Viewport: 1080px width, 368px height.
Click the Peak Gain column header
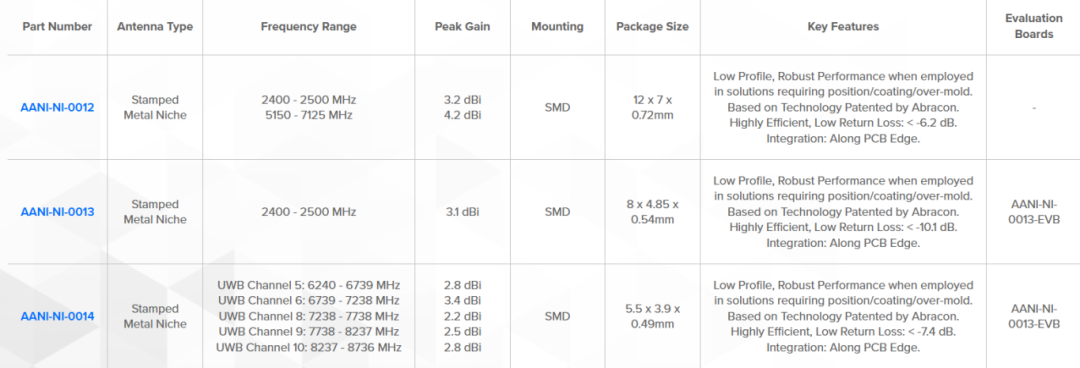462,27
